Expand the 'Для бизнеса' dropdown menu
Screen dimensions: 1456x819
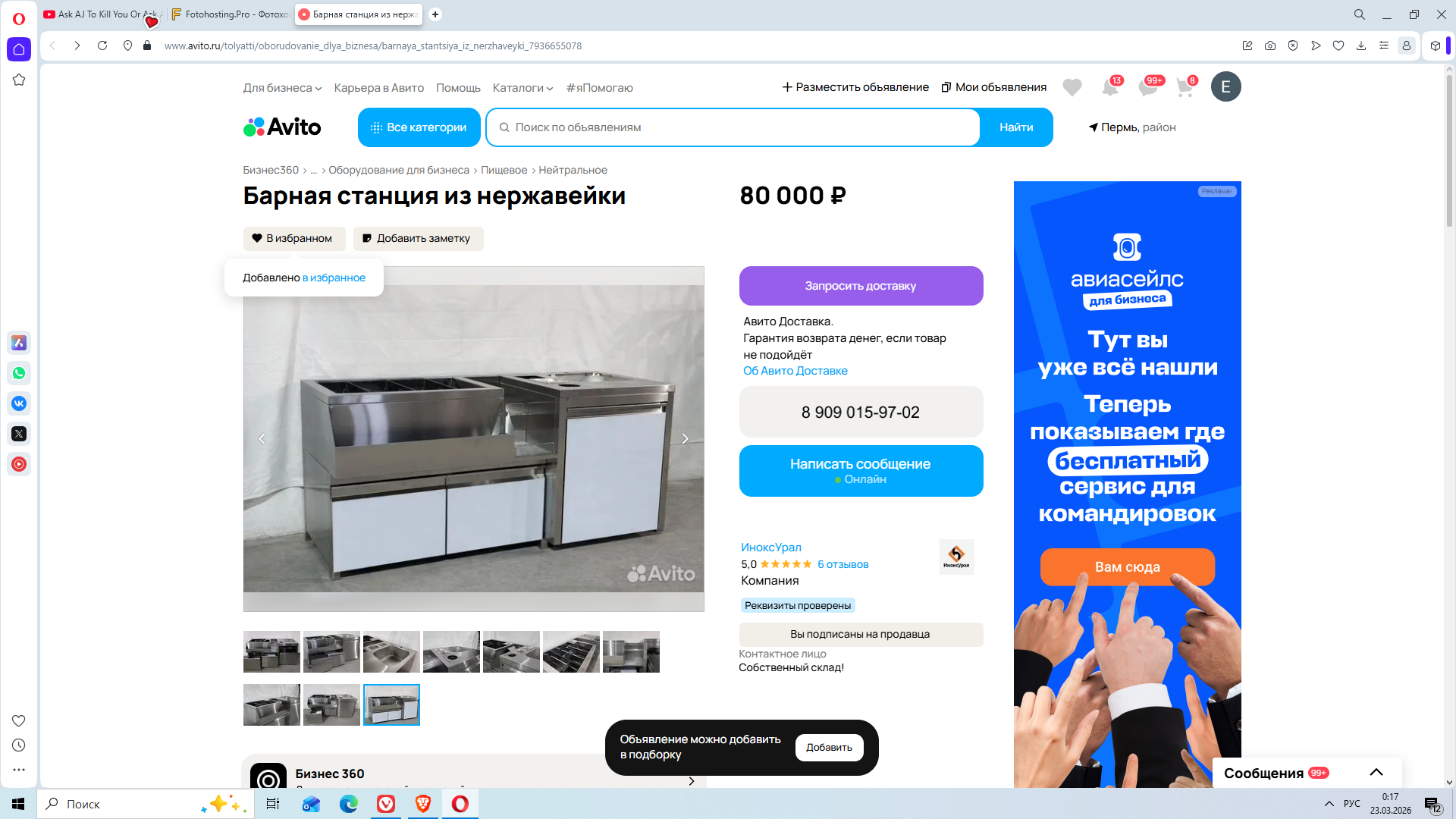(282, 88)
